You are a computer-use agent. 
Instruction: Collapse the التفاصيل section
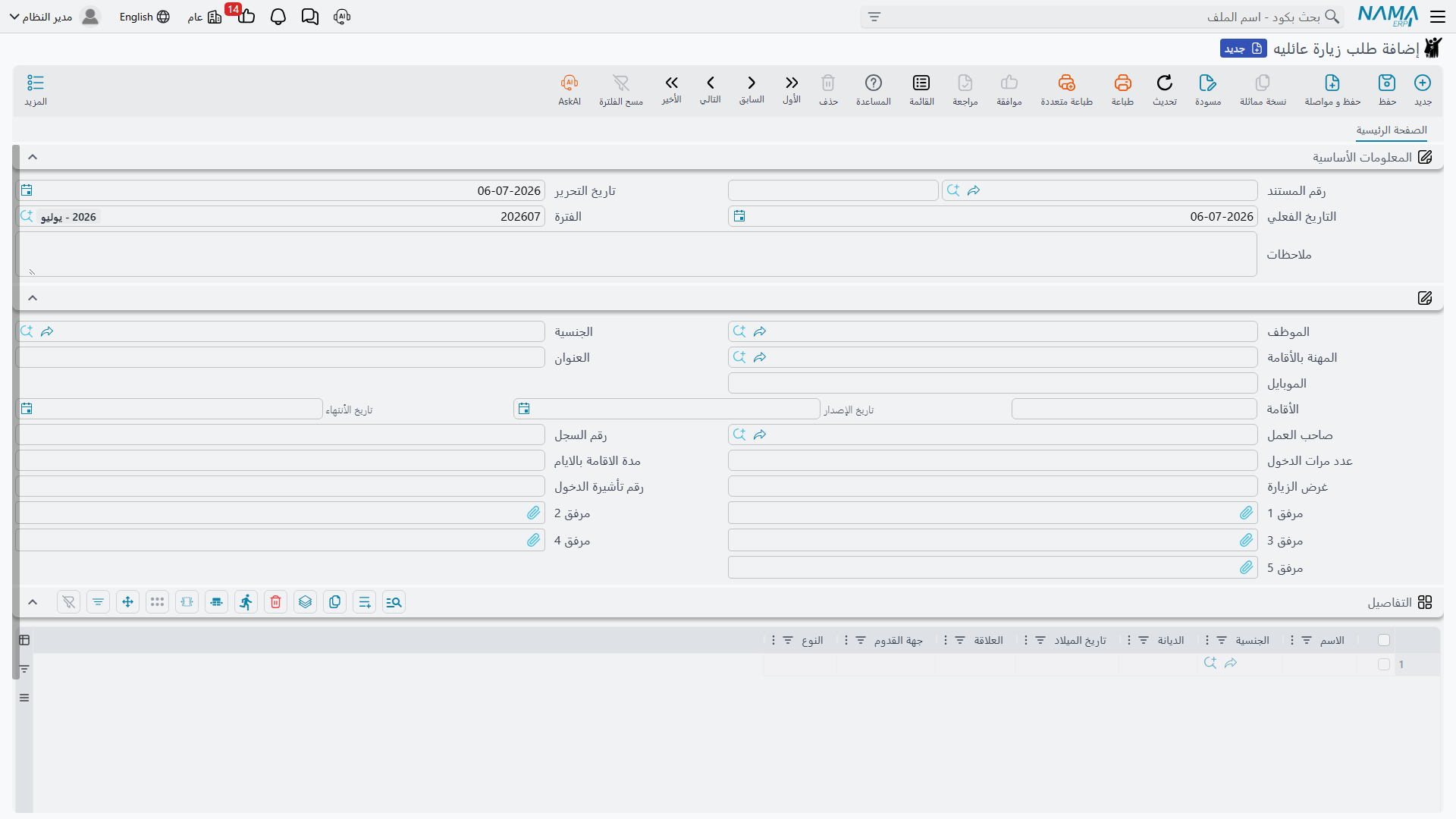[33, 602]
